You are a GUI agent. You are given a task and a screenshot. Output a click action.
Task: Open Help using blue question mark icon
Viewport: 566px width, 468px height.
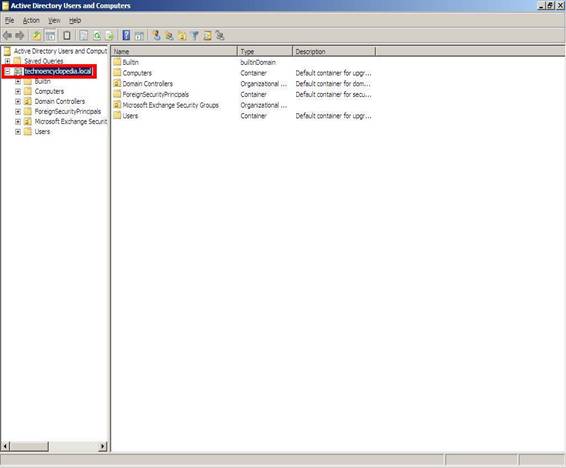click(126, 35)
